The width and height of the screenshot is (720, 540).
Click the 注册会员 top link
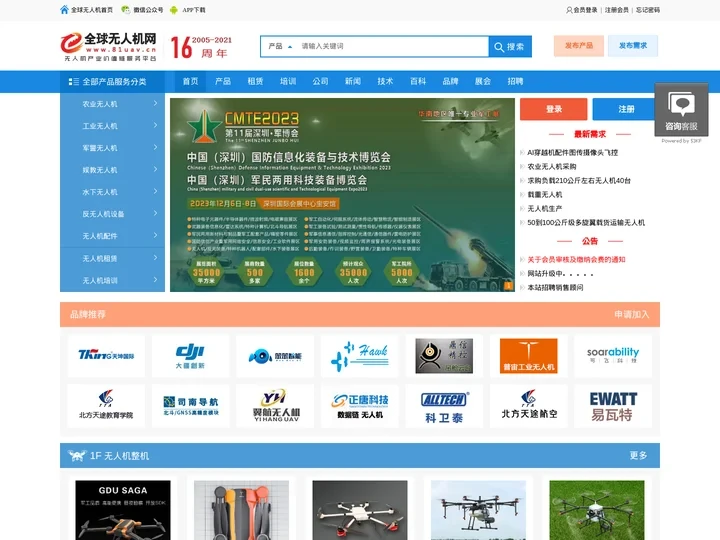coord(617,10)
